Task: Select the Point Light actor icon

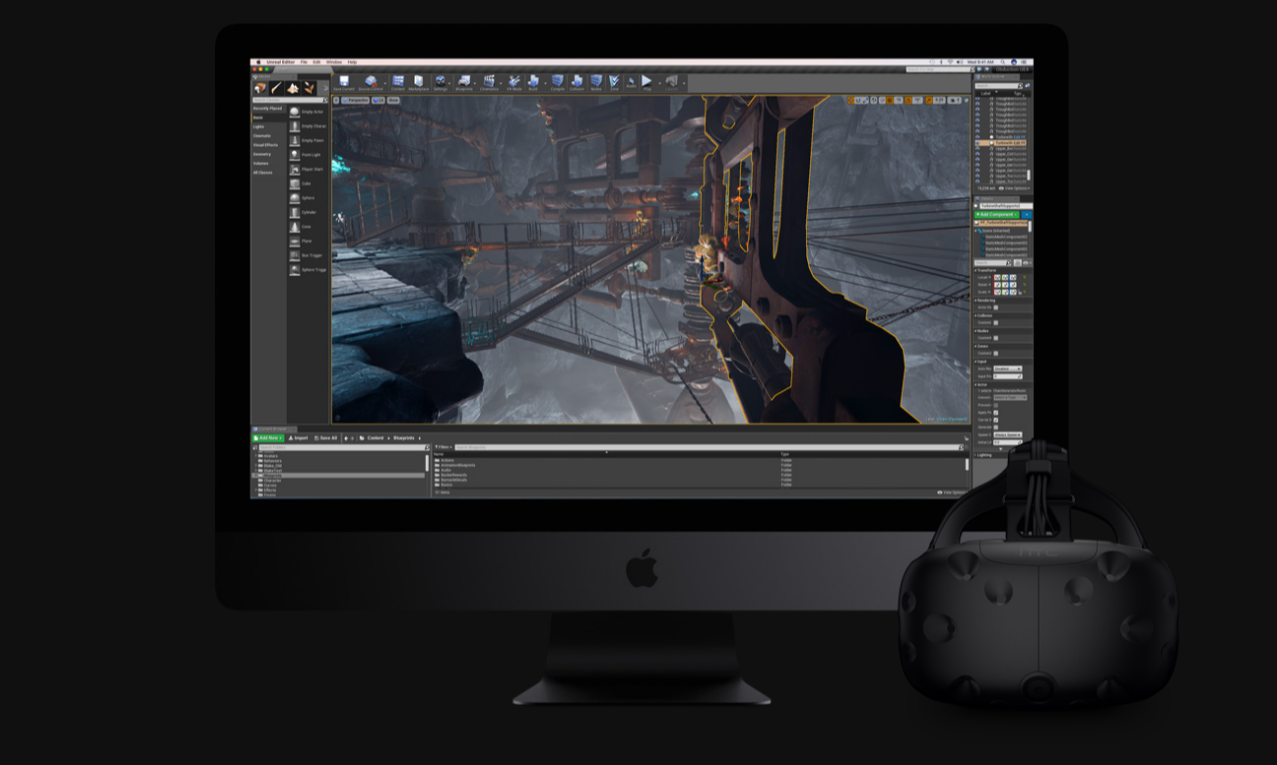Action: [295, 155]
